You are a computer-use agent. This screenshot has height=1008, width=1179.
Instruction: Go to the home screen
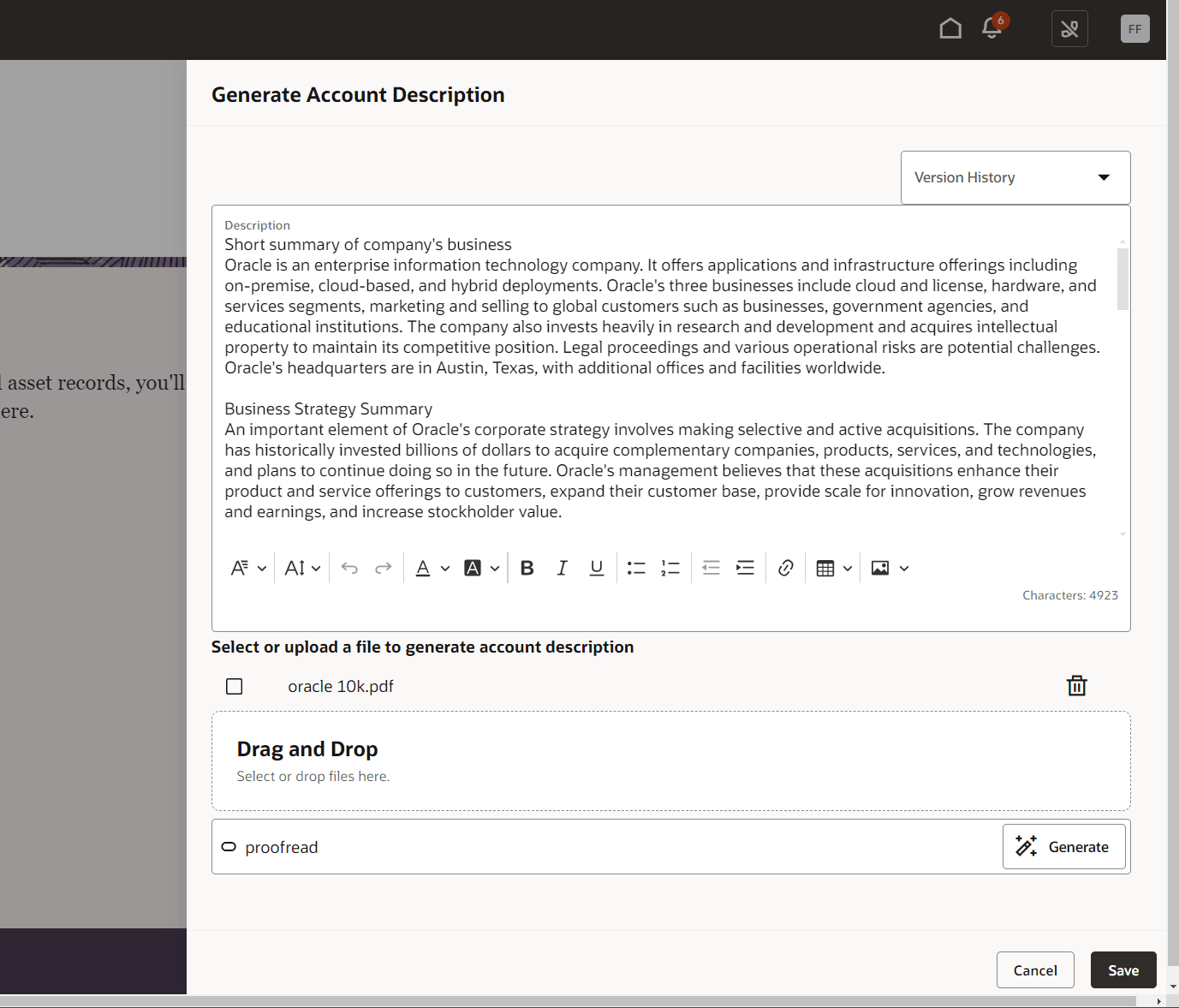(x=950, y=28)
